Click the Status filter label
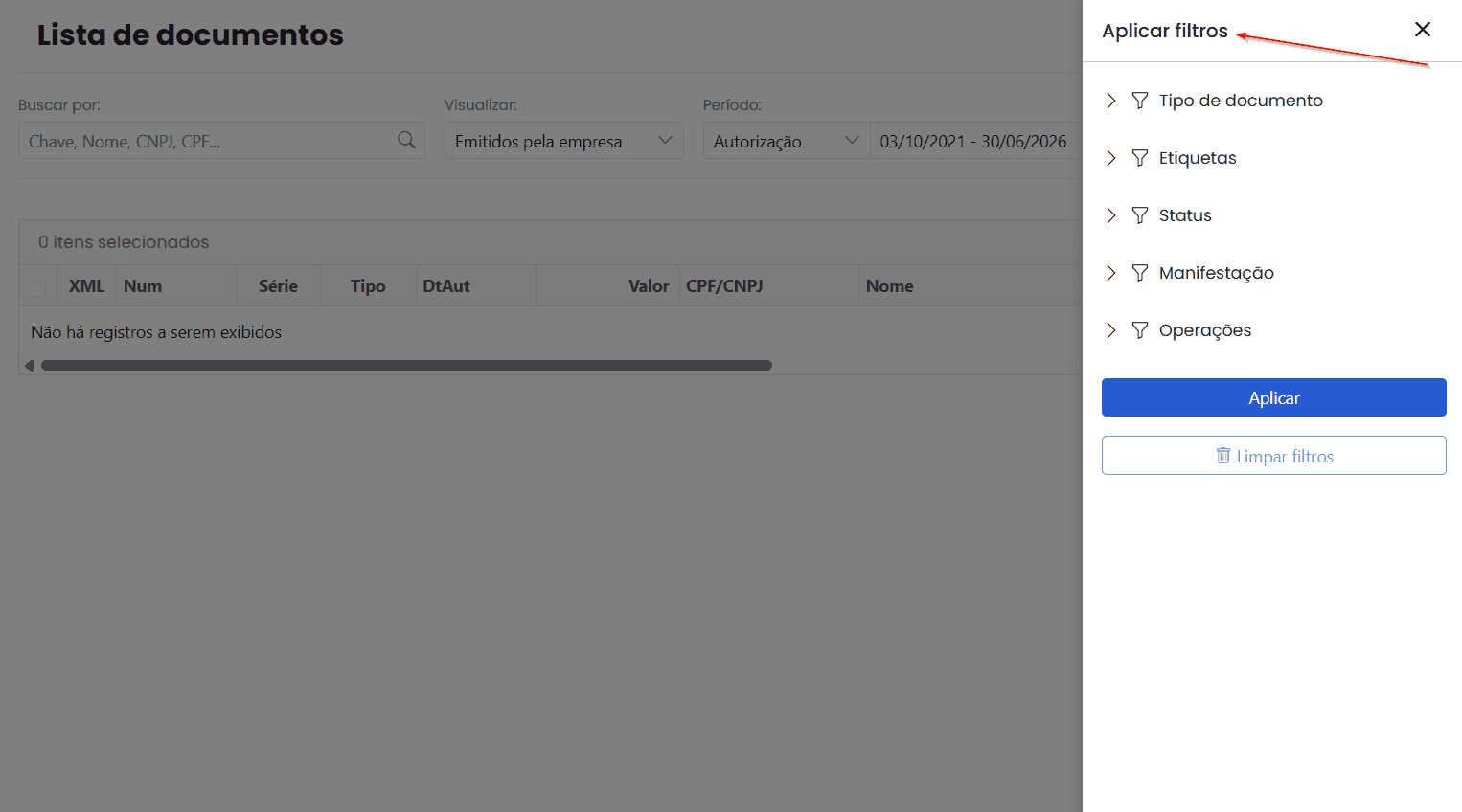The width and height of the screenshot is (1462, 812). click(x=1185, y=215)
